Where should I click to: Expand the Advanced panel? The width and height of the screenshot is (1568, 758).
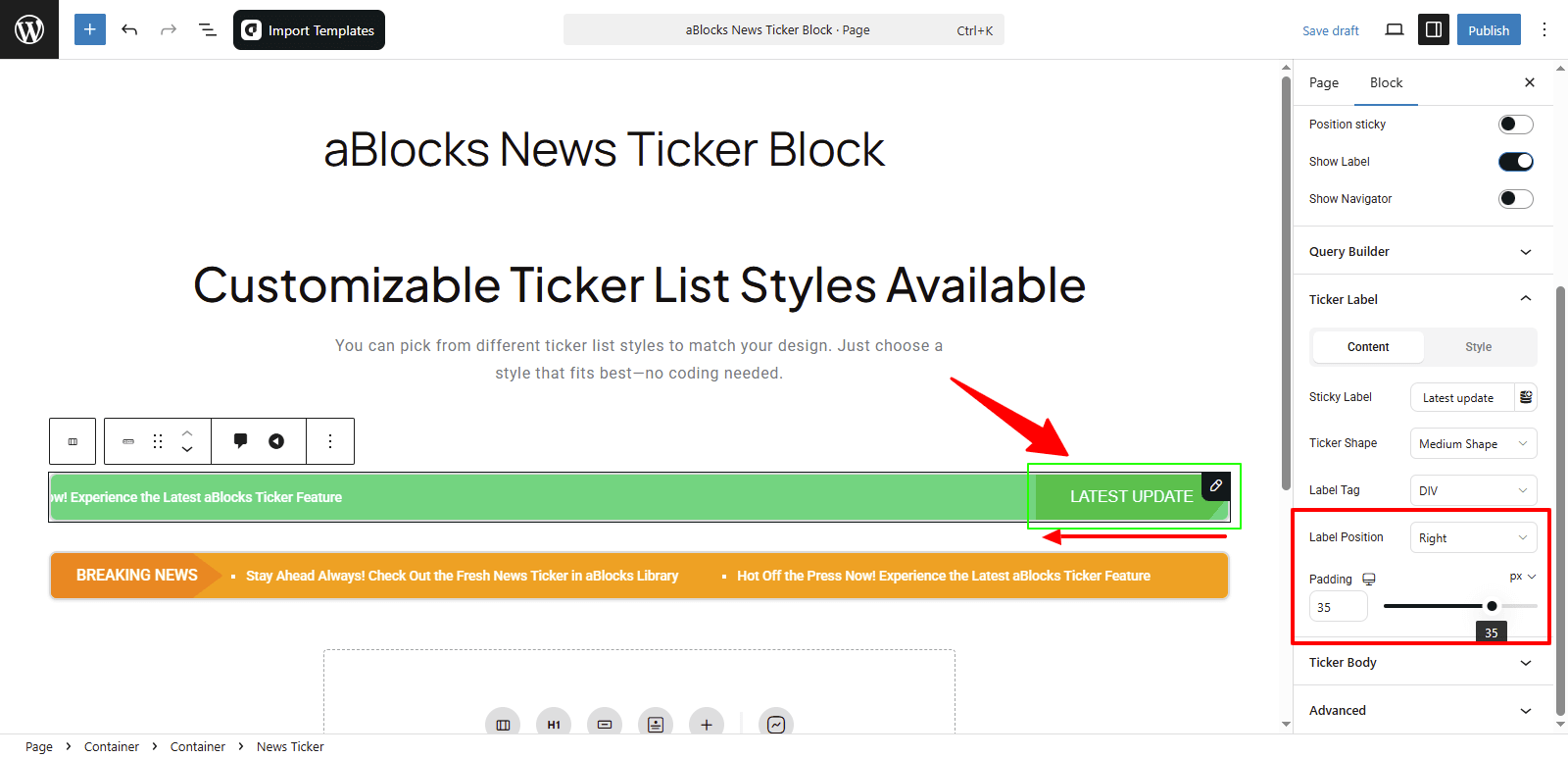pyautogui.click(x=1421, y=711)
